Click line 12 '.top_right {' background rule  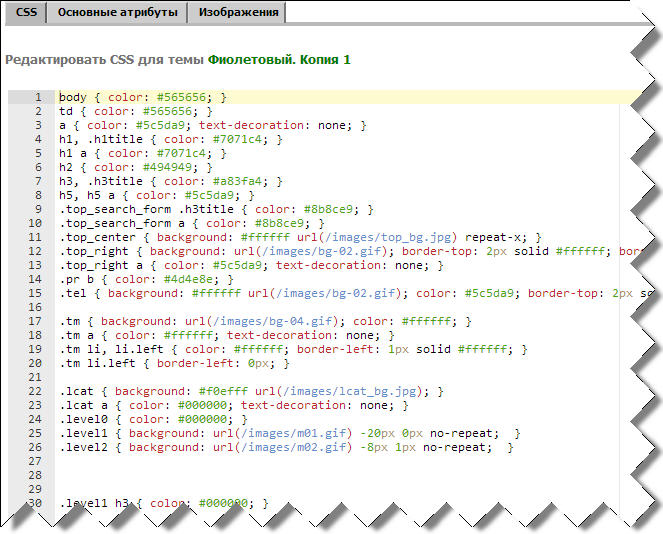[x=351, y=251]
